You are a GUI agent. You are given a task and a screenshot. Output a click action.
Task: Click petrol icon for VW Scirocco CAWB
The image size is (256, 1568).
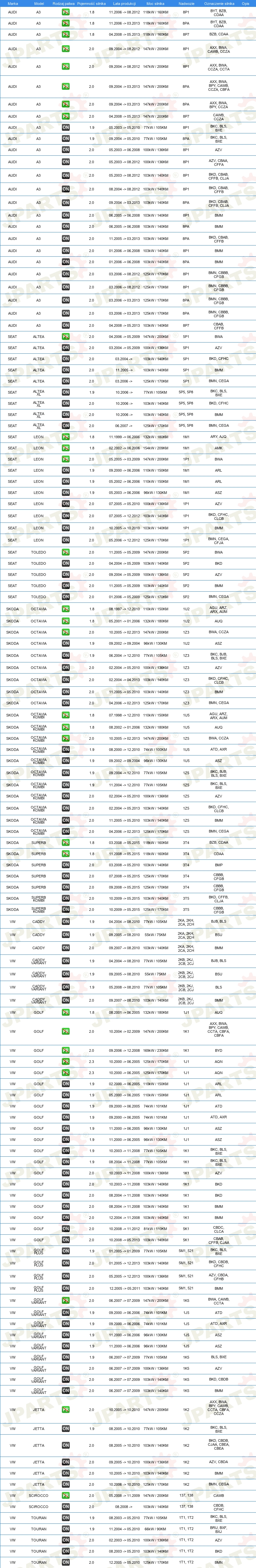tap(66, 1496)
